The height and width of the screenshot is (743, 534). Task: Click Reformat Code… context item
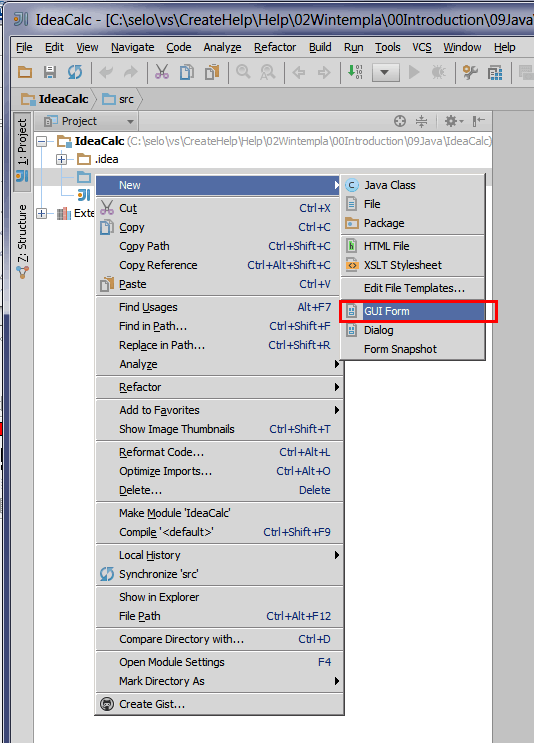pyautogui.click(x=219, y=452)
